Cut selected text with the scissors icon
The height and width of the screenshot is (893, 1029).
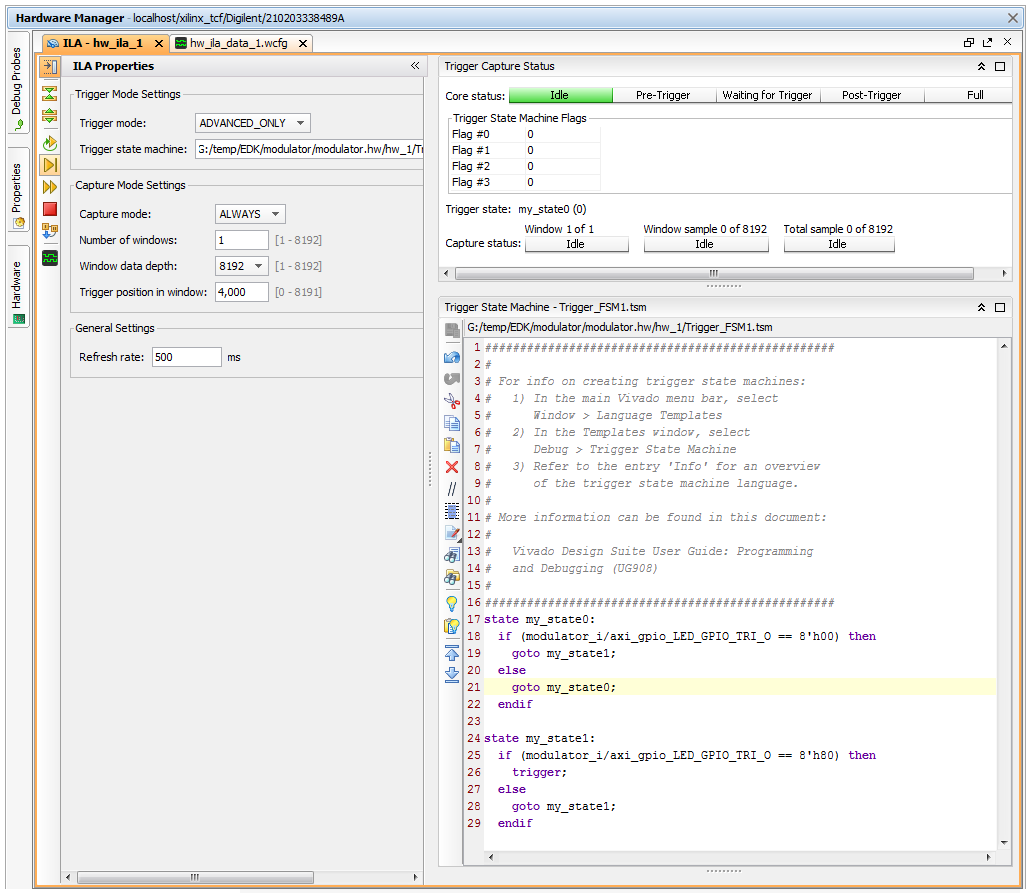coord(452,401)
